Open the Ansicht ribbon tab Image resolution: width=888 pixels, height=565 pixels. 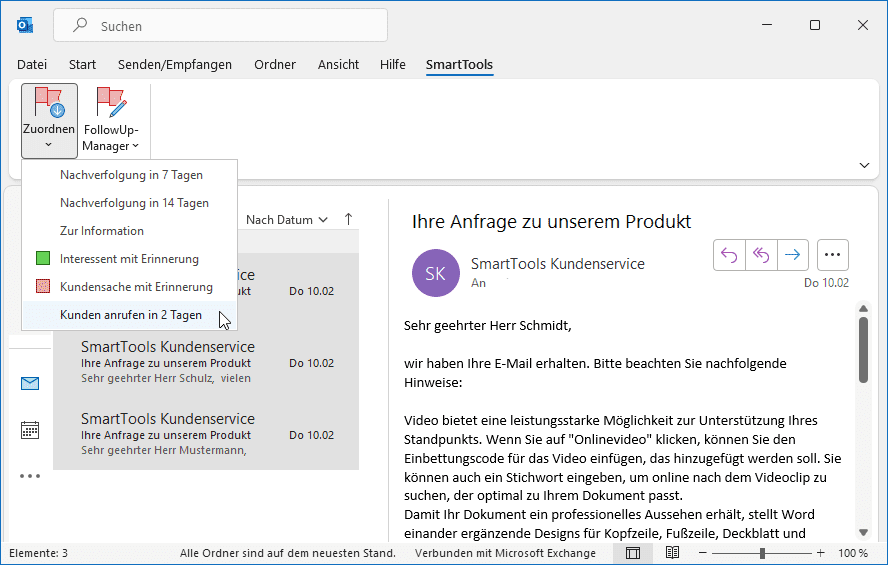[338, 64]
